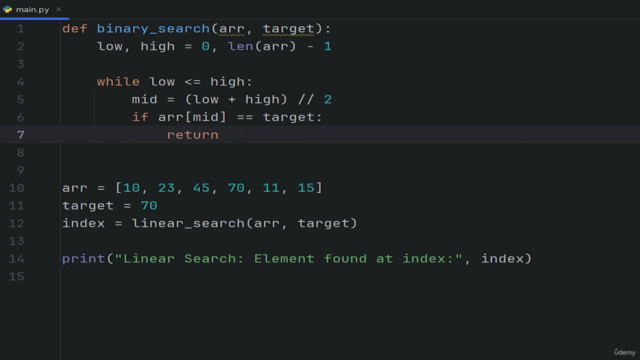Image resolution: width=640 pixels, height=360 pixels.
Task: Click the 'Linear Search: Element found' string
Action: [x=288, y=259]
